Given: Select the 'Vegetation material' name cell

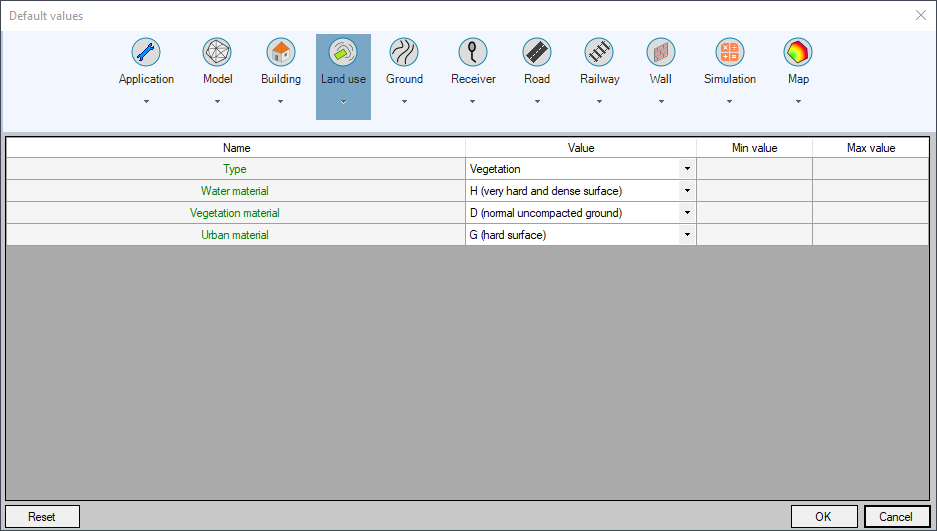Looking at the screenshot, I should click(x=236, y=213).
